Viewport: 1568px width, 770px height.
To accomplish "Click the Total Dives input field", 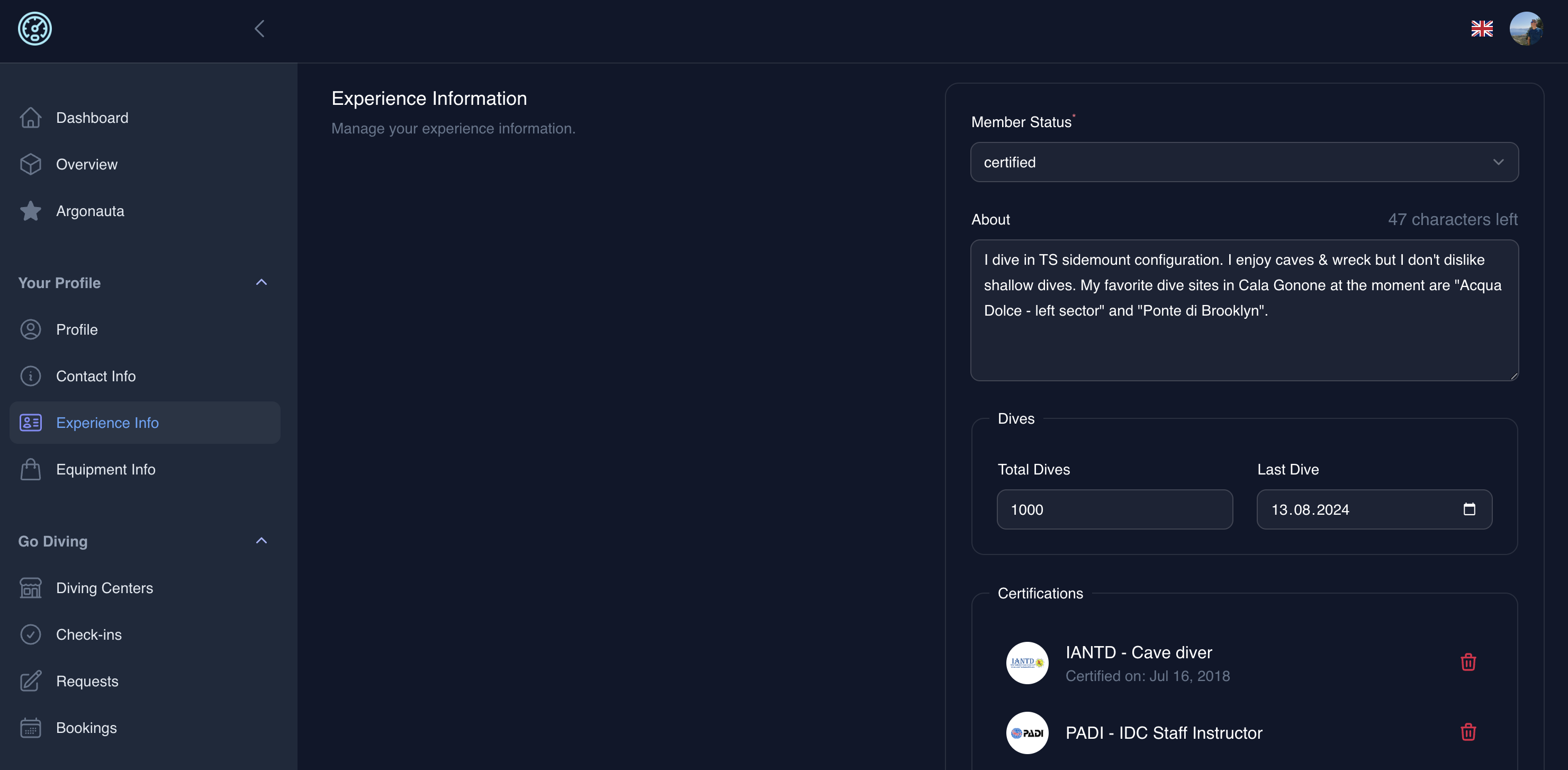I will [x=1114, y=509].
